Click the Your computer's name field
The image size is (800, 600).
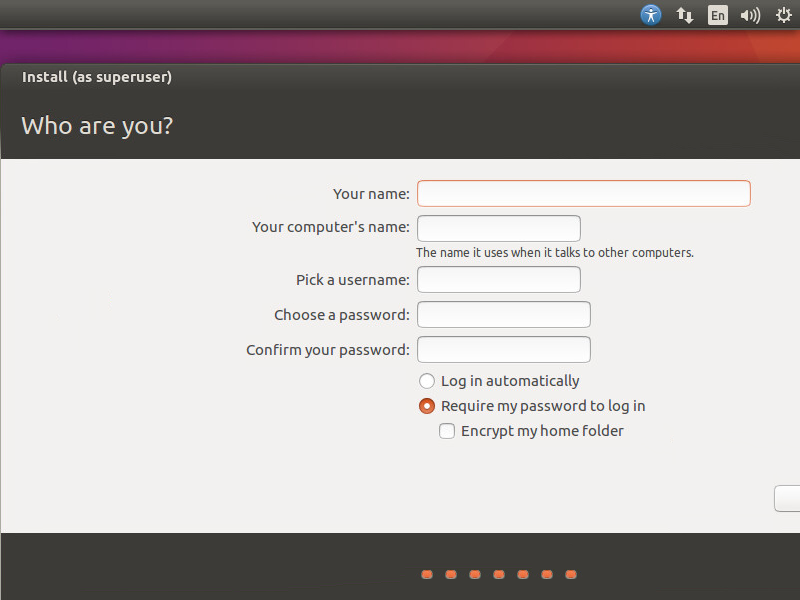(x=498, y=228)
